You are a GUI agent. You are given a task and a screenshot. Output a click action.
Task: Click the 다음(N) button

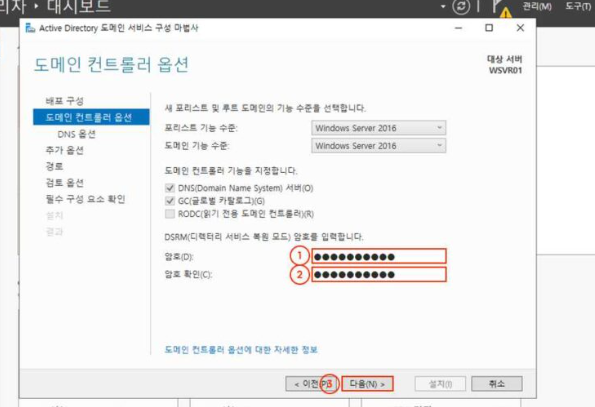pyautogui.click(x=367, y=384)
